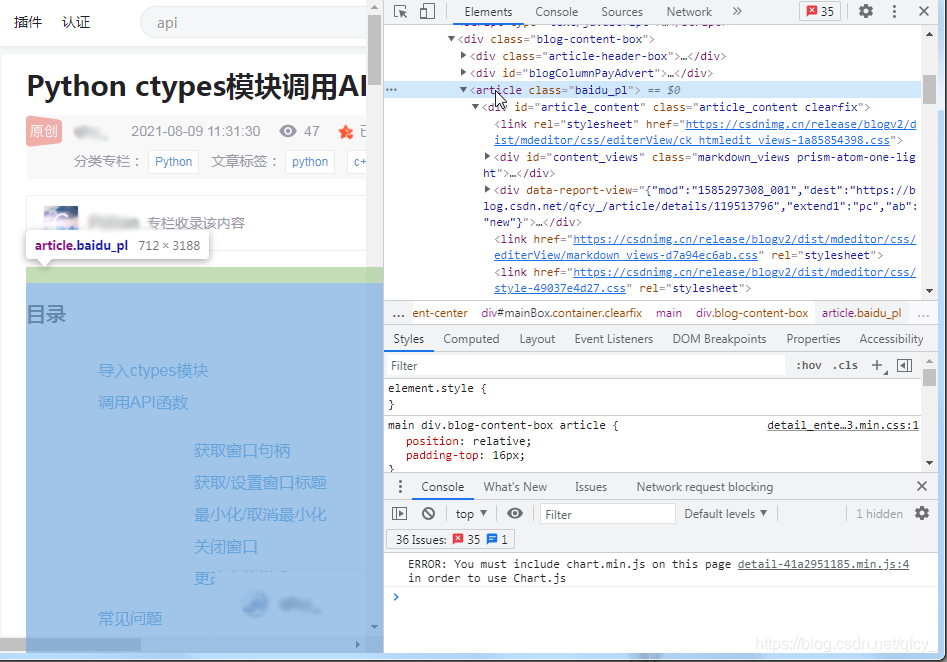Switch to the Console tab in top bar

(556, 11)
